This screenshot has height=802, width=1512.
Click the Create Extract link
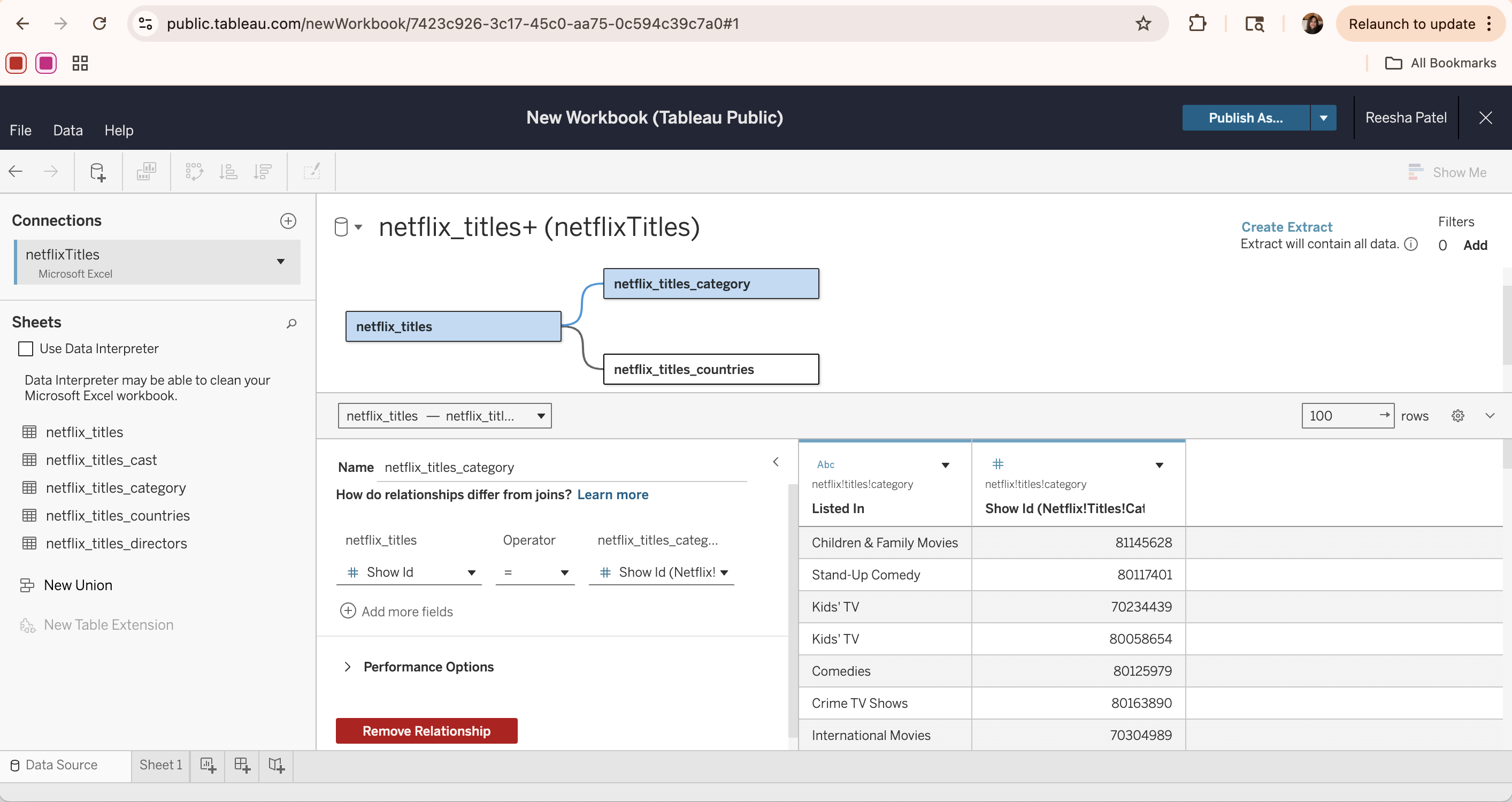click(1286, 227)
